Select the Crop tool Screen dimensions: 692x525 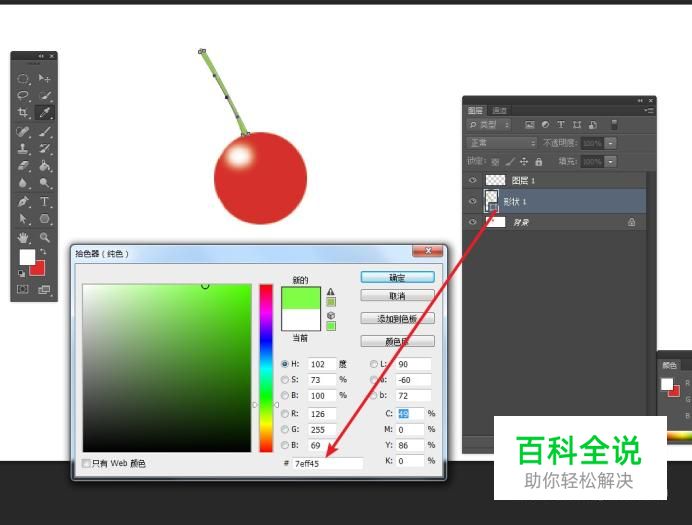click(x=23, y=112)
